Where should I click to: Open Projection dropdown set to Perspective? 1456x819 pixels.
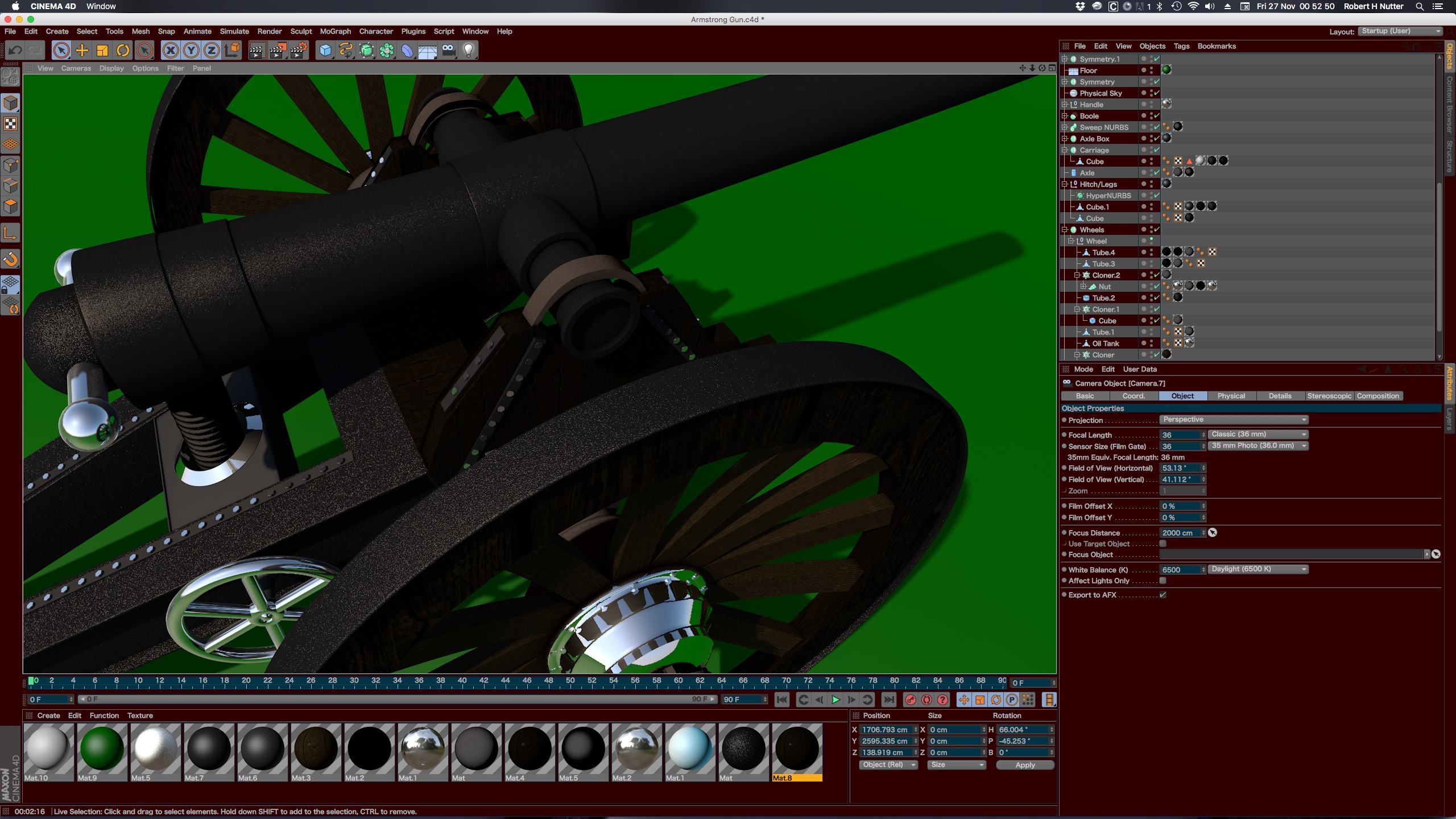[x=1234, y=420]
